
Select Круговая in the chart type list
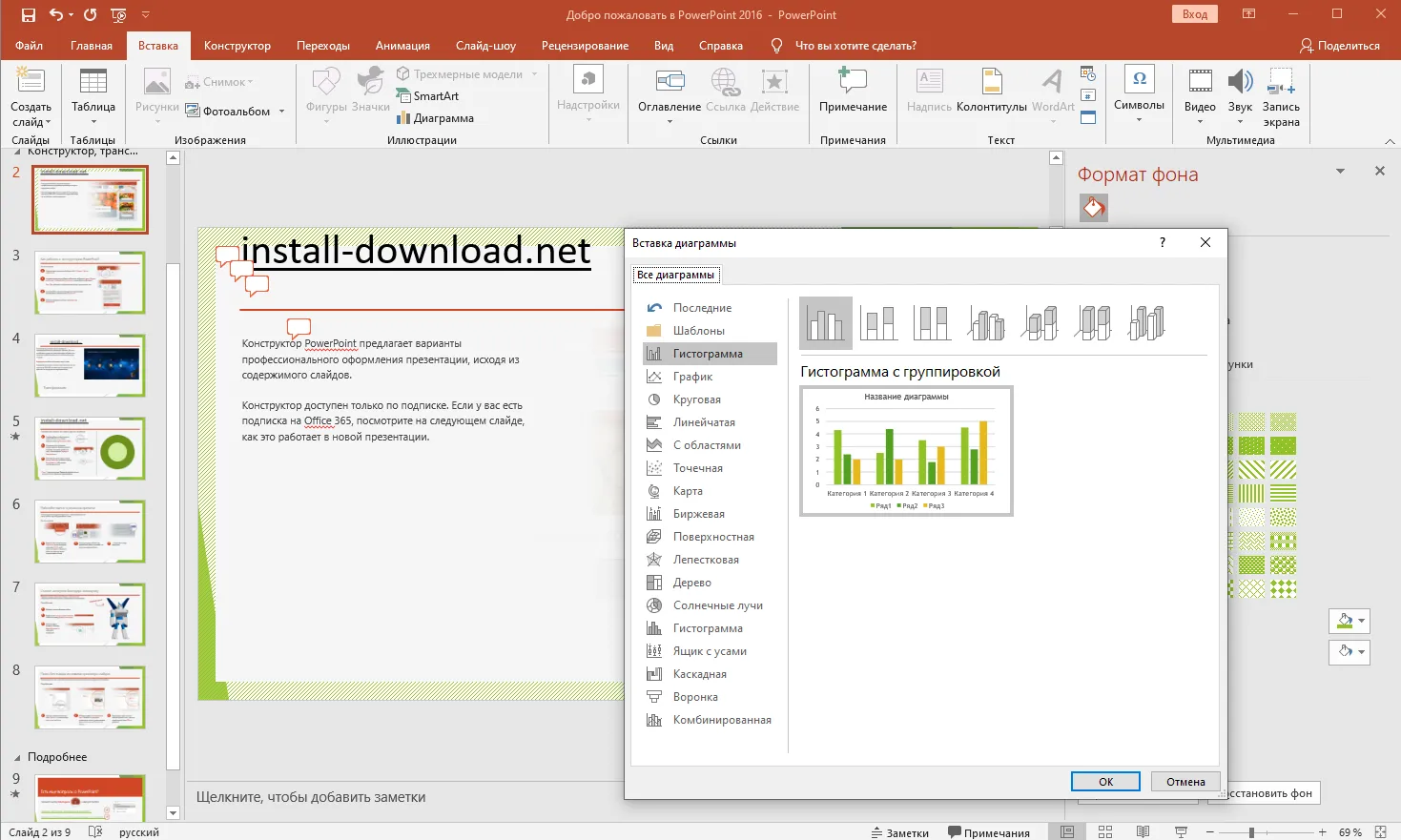coord(696,400)
